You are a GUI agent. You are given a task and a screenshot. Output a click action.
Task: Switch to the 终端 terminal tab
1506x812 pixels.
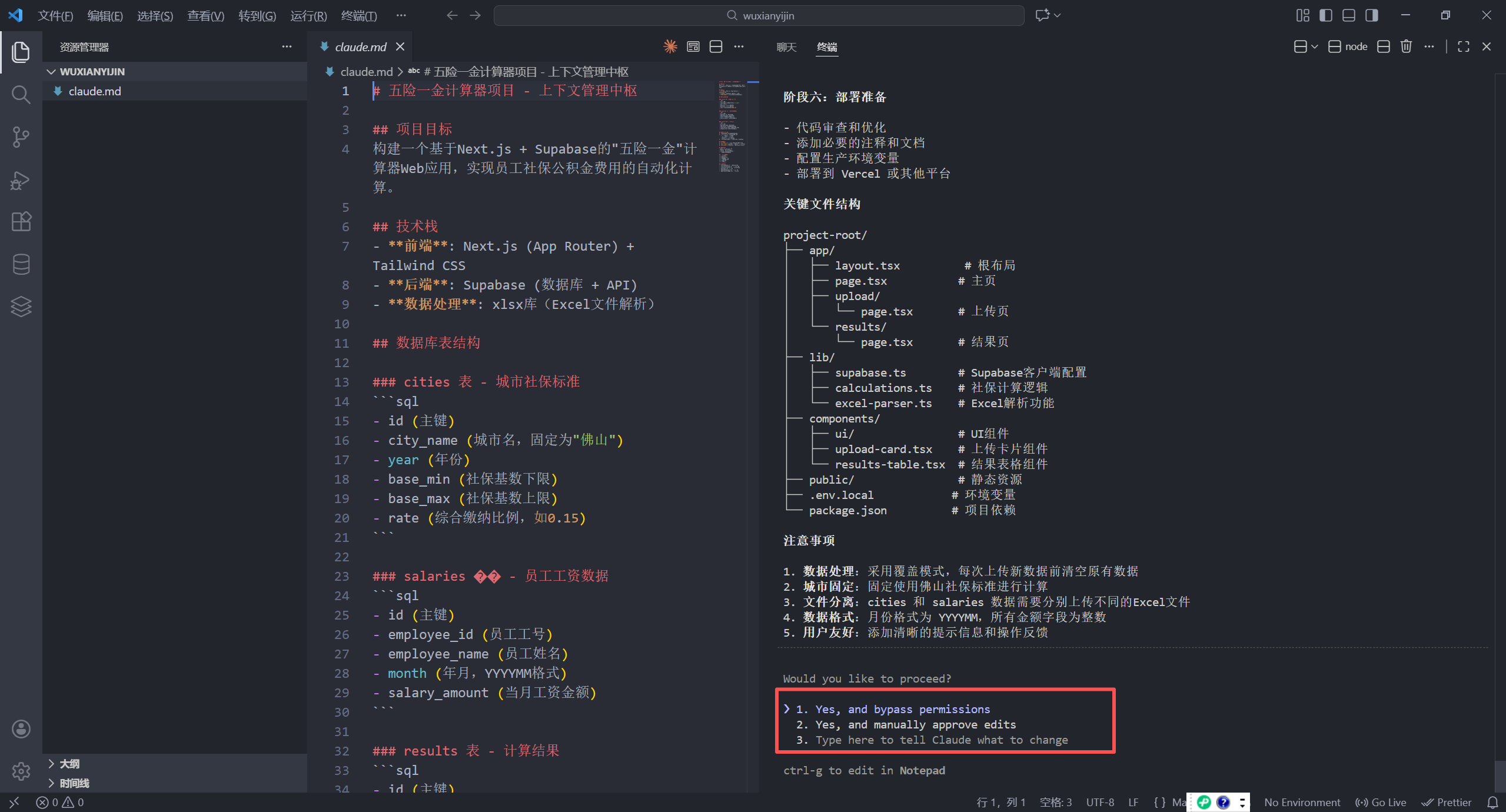click(x=827, y=46)
